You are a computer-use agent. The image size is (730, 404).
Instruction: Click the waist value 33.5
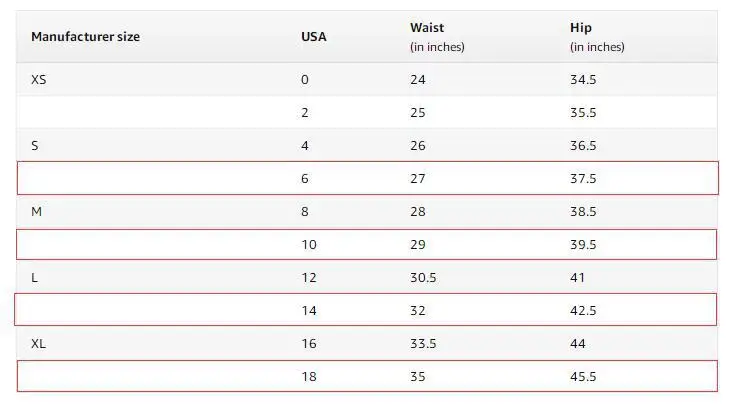pos(423,344)
